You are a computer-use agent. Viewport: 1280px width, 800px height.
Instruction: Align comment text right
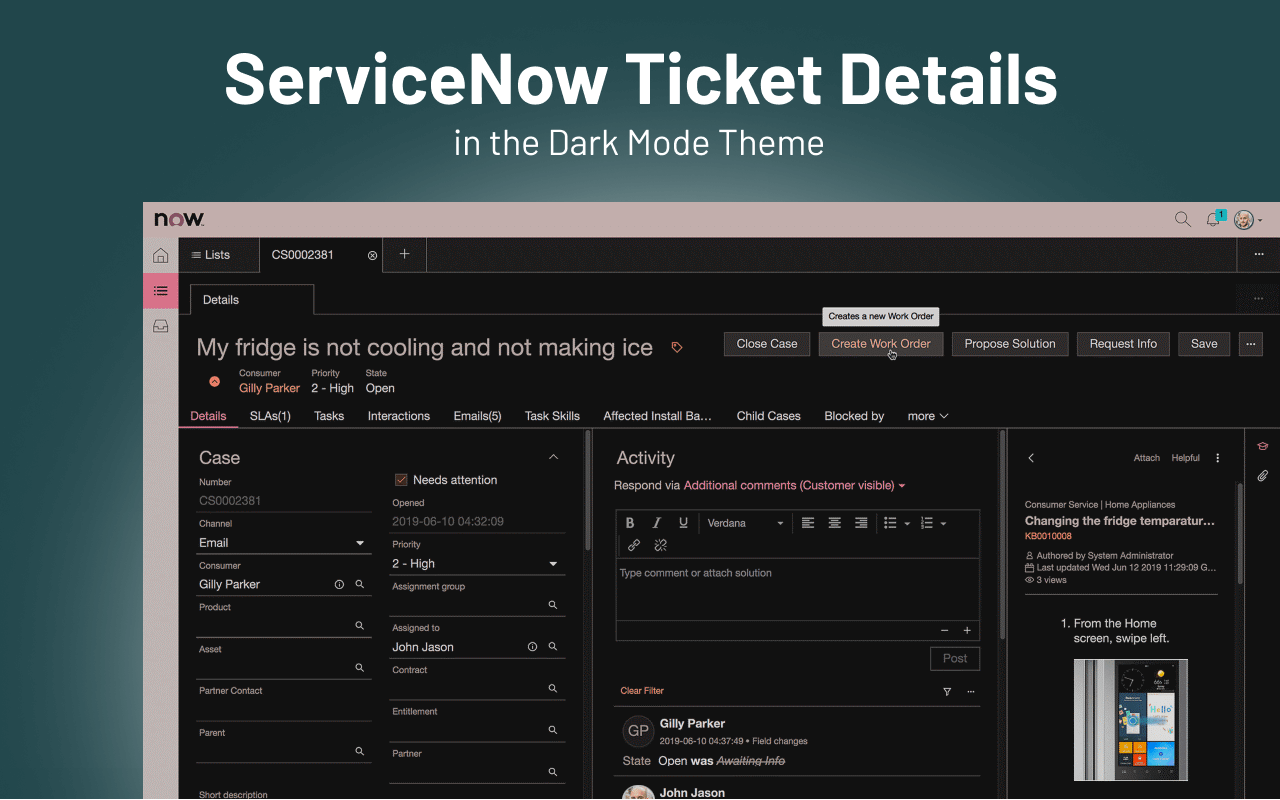click(x=861, y=523)
